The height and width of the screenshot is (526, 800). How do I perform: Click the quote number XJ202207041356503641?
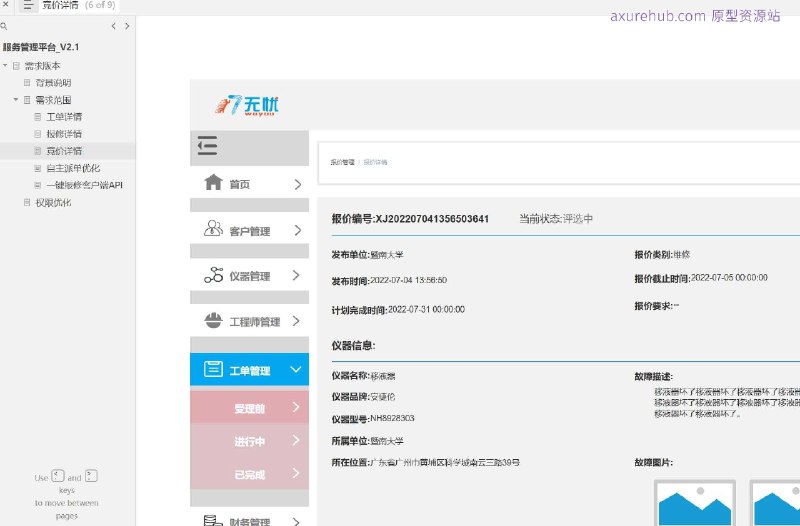(432, 219)
